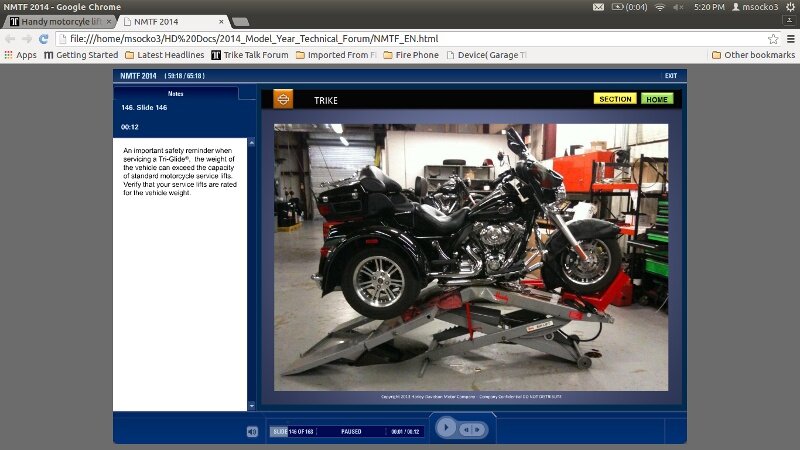Click the 5:20 PM clock
Screen dimensions: 800x450
[709, 7]
